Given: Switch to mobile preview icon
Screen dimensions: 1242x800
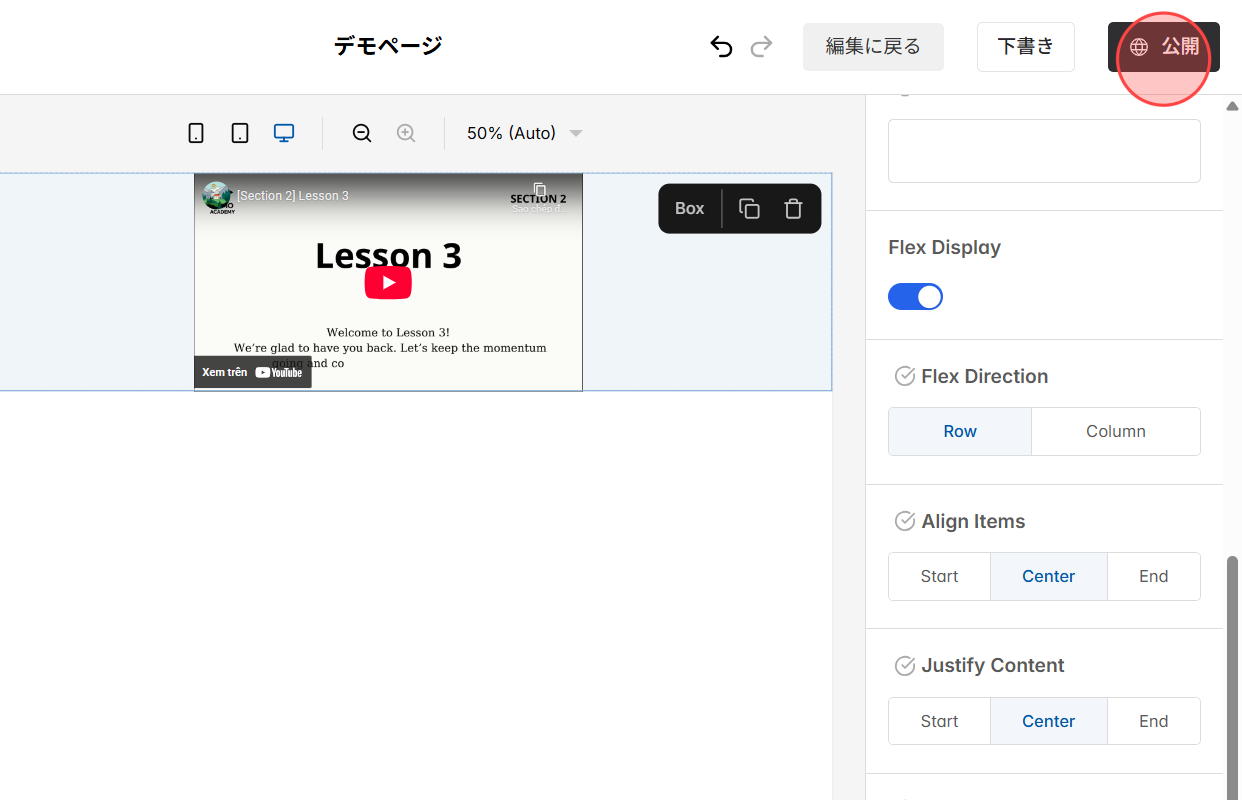Looking at the screenshot, I should [196, 132].
